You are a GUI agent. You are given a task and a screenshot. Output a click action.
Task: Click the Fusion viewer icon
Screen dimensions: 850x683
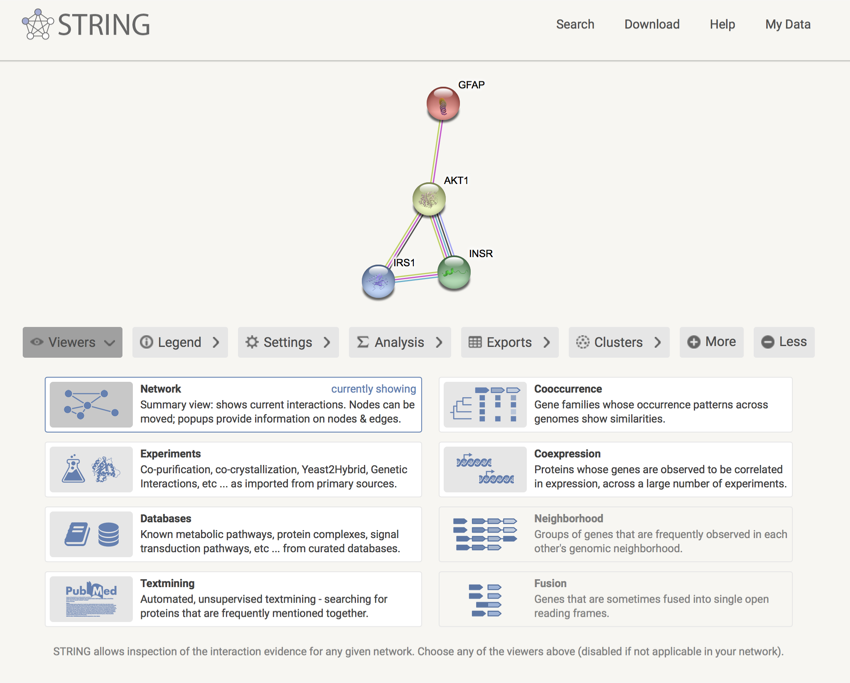[485, 599]
